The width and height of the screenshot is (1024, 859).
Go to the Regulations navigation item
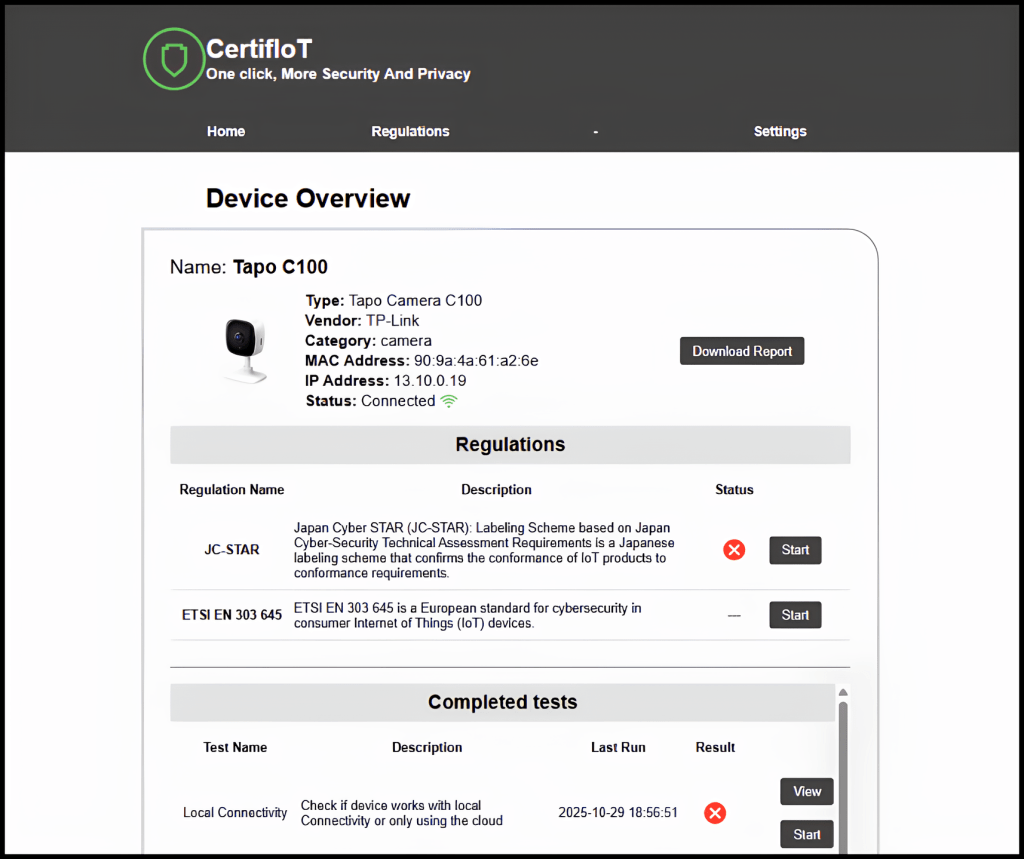pyautogui.click(x=410, y=131)
